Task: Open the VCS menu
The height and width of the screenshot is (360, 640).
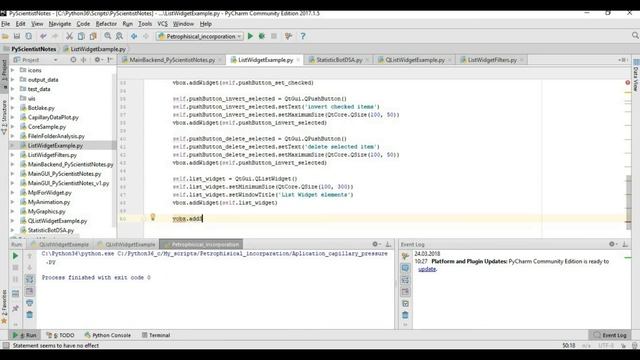Action: pos(162,24)
